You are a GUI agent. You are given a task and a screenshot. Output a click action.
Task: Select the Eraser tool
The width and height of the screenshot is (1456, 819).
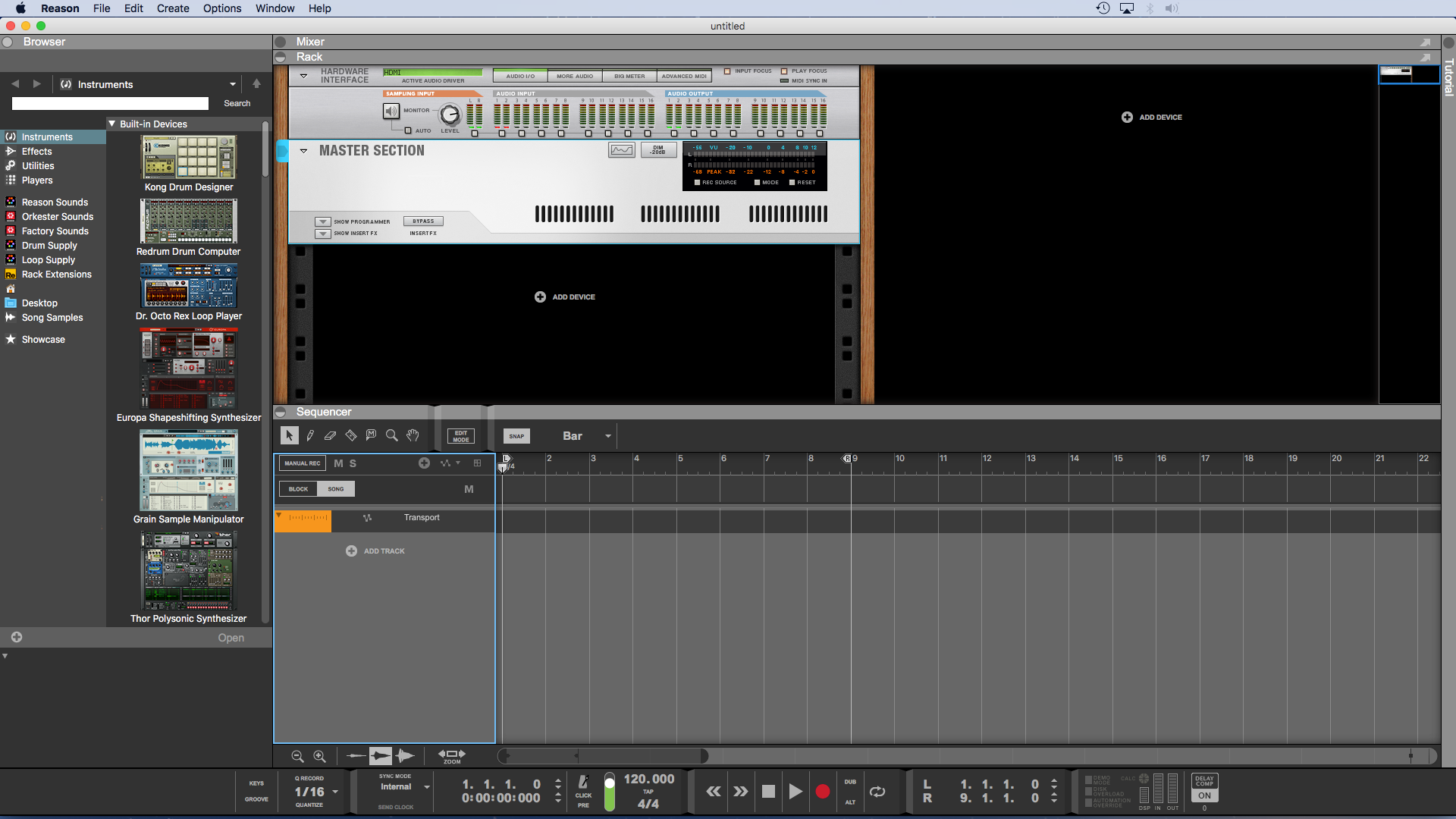(x=330, y=435)
